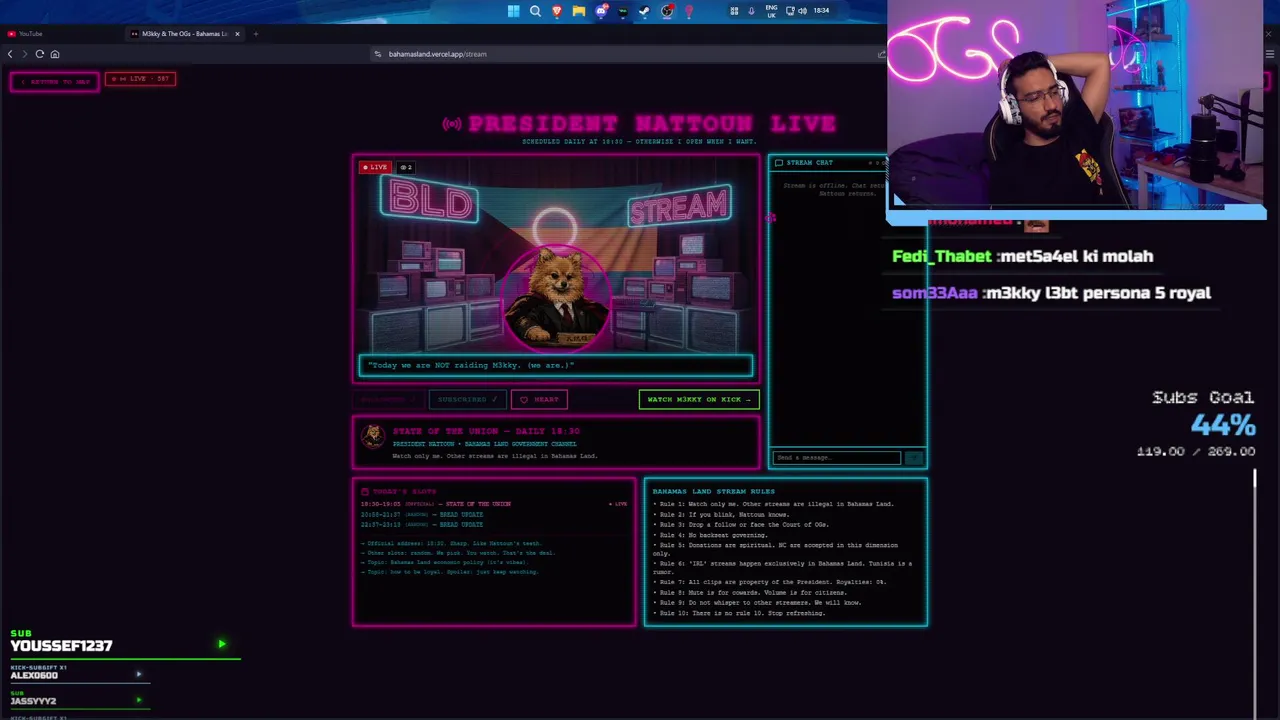The height and width of the screenshot is (720, 1280).
Task: Click the State of the Union schedule row
Action: 494,504
